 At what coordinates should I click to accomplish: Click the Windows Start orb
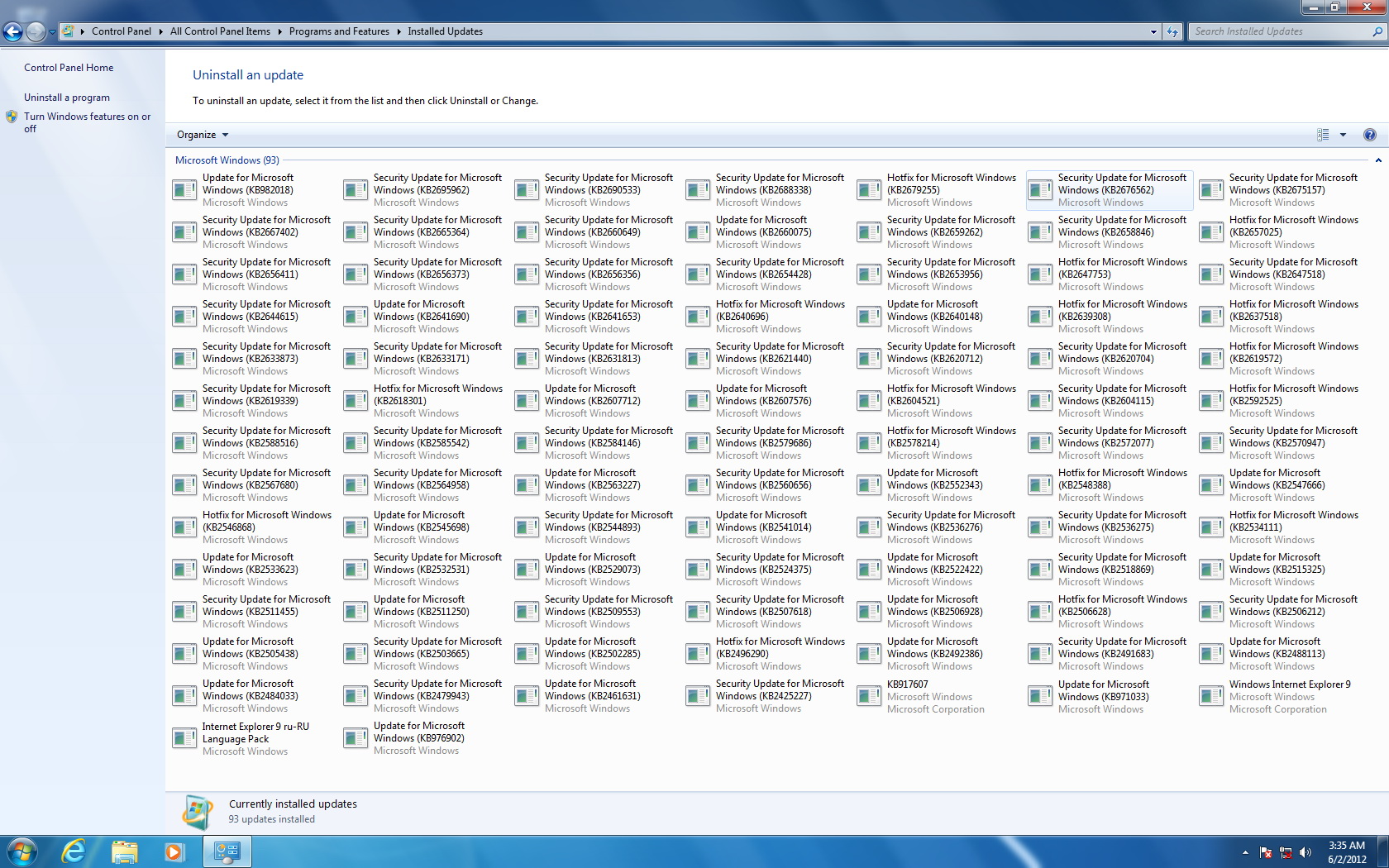click(22, 851)
